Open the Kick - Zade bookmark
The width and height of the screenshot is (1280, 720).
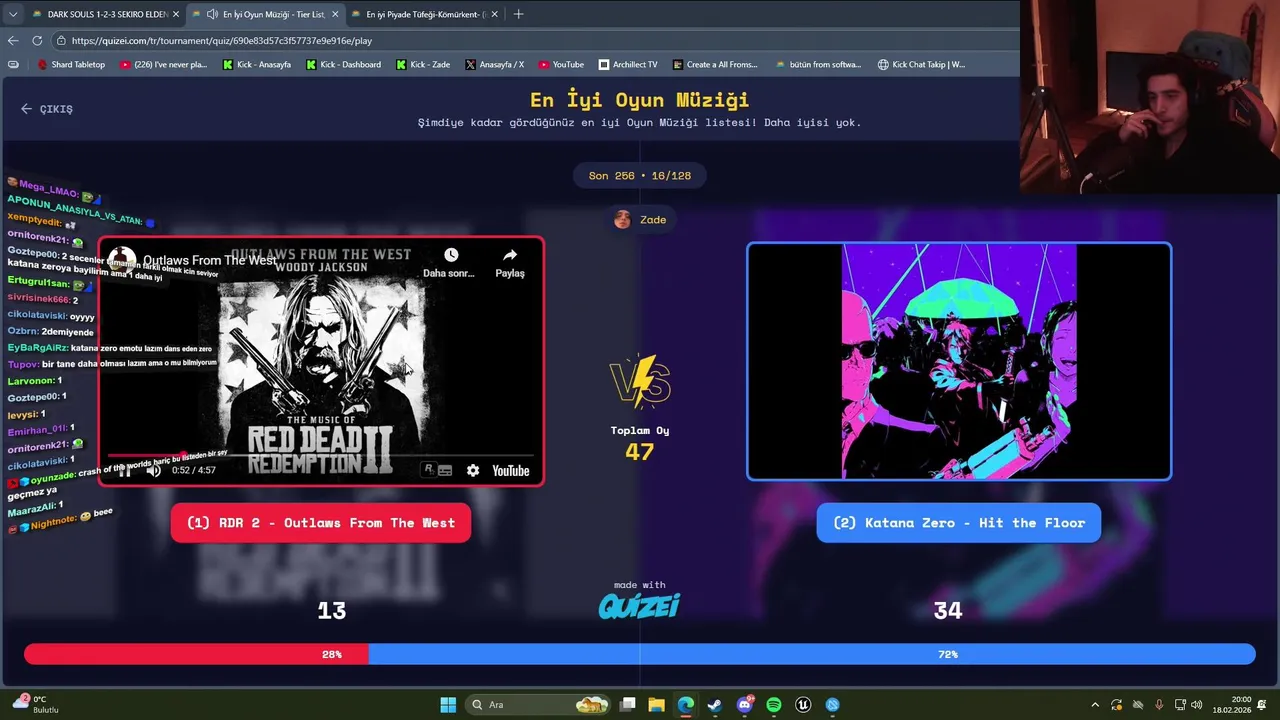tap(423, 65)
